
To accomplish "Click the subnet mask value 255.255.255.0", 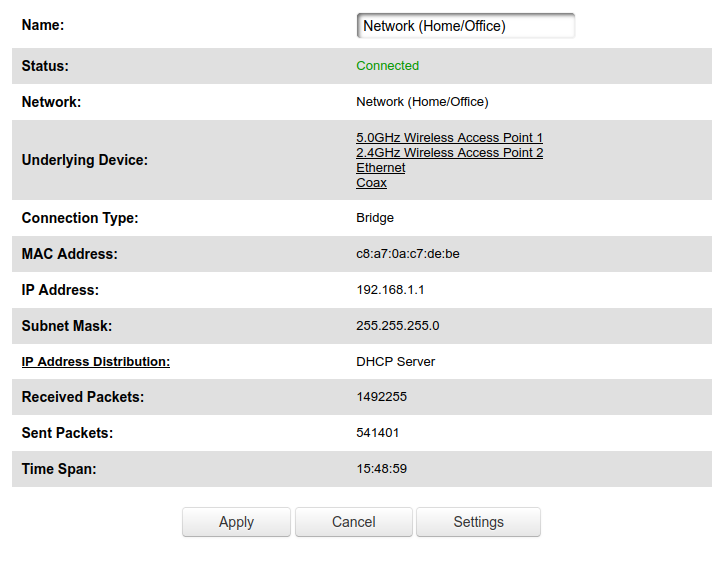I will (397, 326).
